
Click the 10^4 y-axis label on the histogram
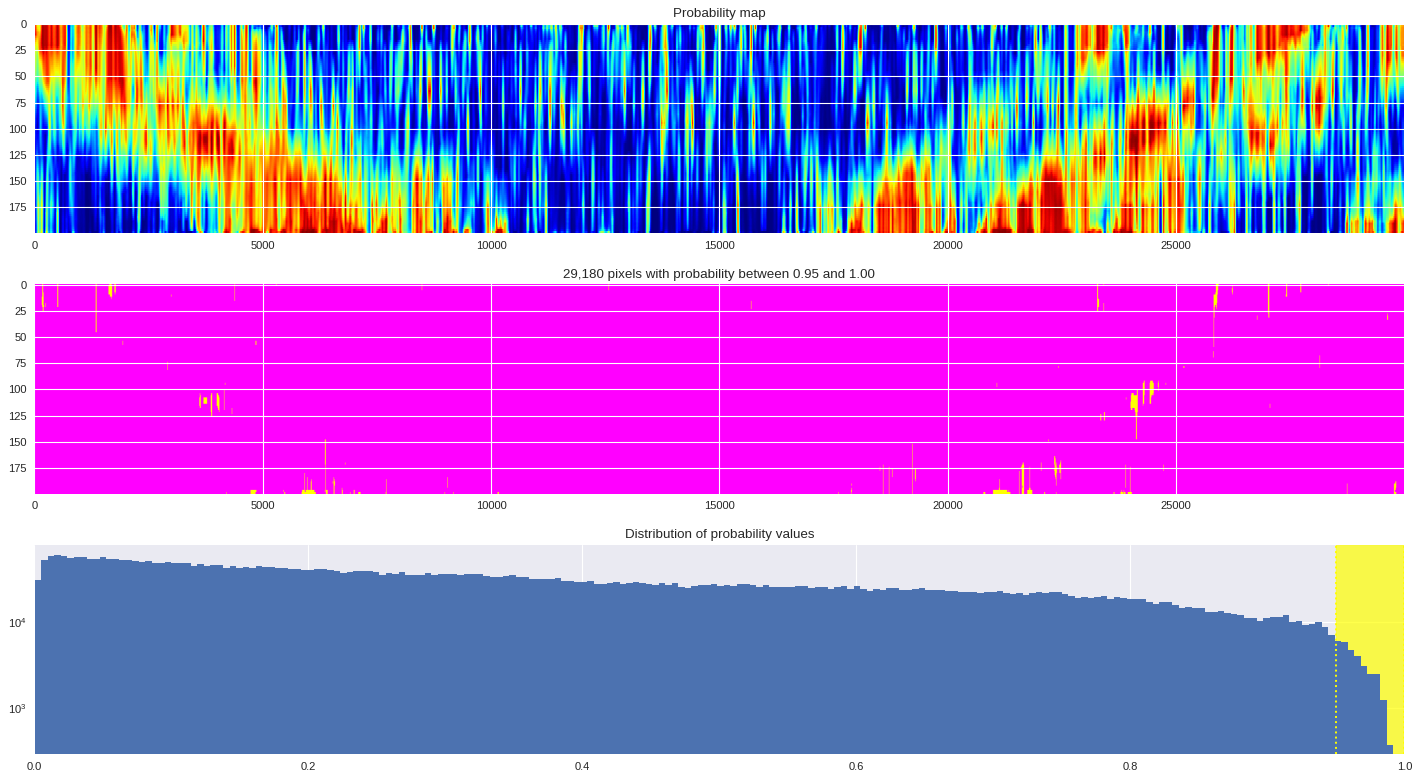(x=17, y=624)
